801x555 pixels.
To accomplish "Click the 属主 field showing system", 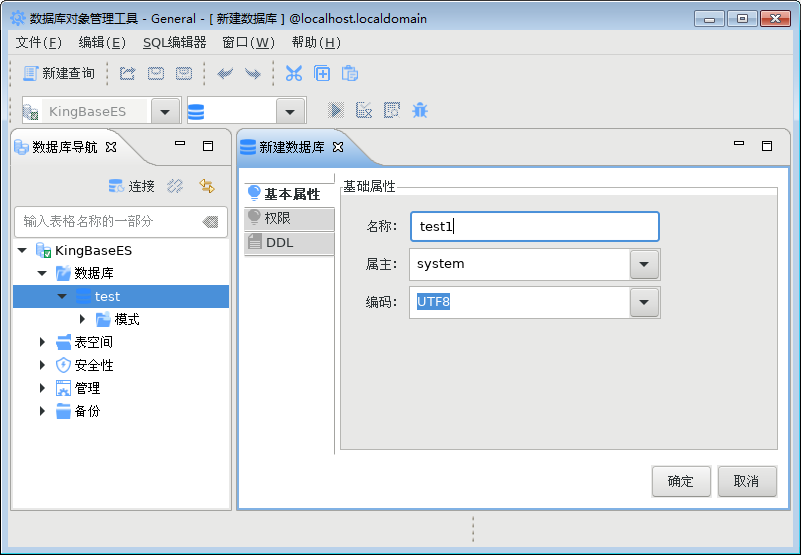I will tap(520, 264).
